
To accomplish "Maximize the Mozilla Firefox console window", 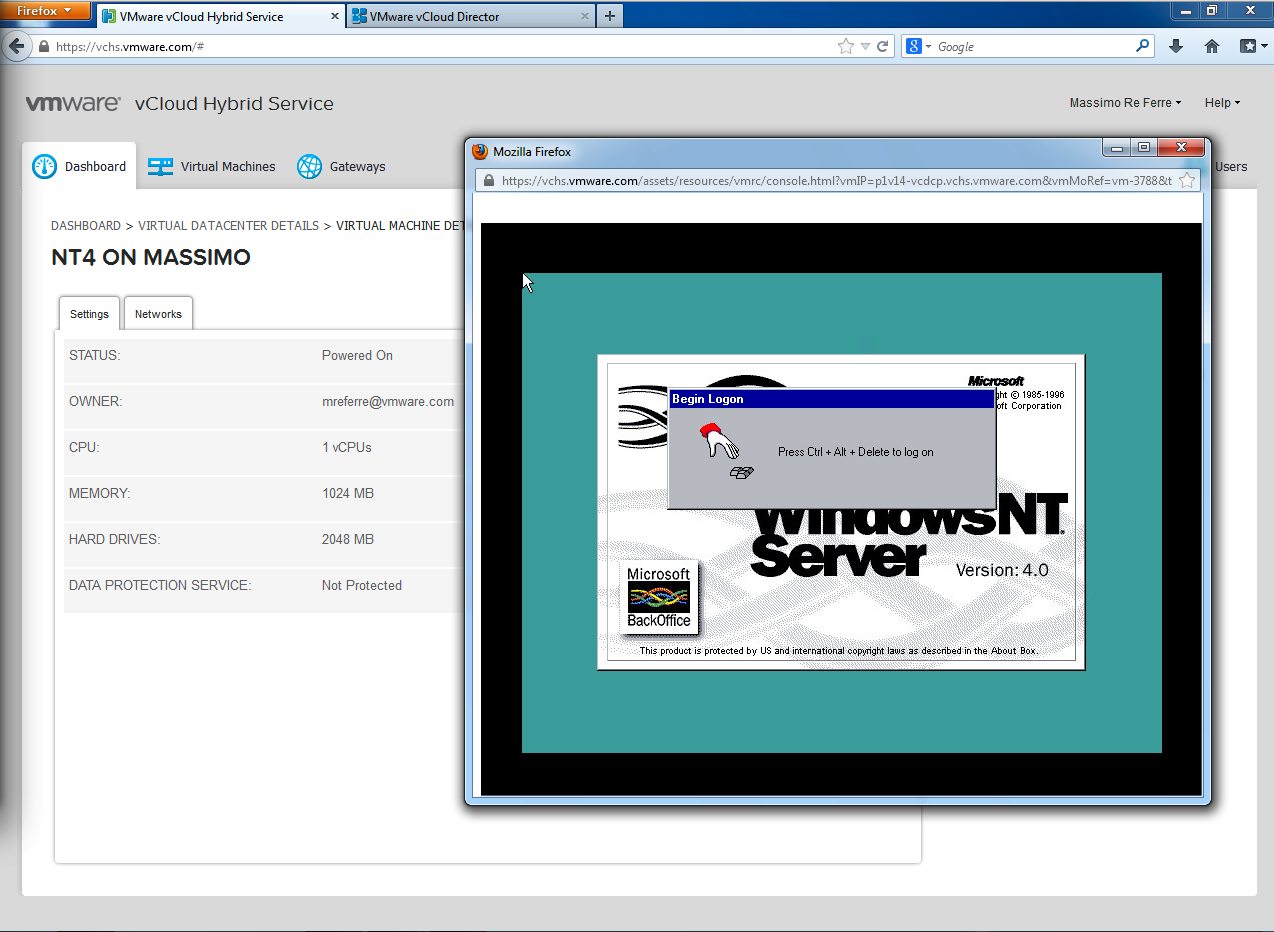I will 1143,148.
